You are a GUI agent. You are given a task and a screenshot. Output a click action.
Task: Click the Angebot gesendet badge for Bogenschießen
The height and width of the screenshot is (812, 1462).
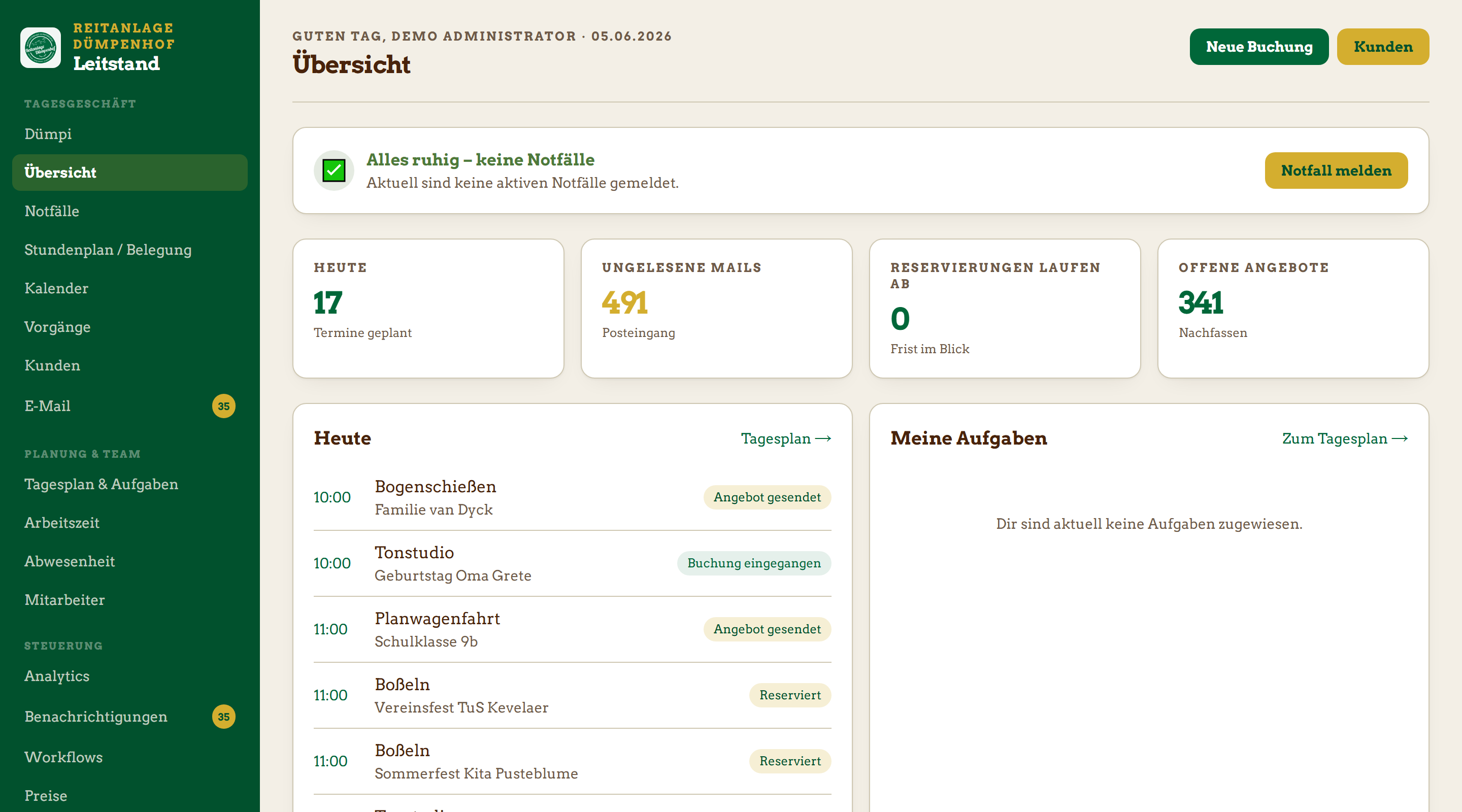[767, 497]
